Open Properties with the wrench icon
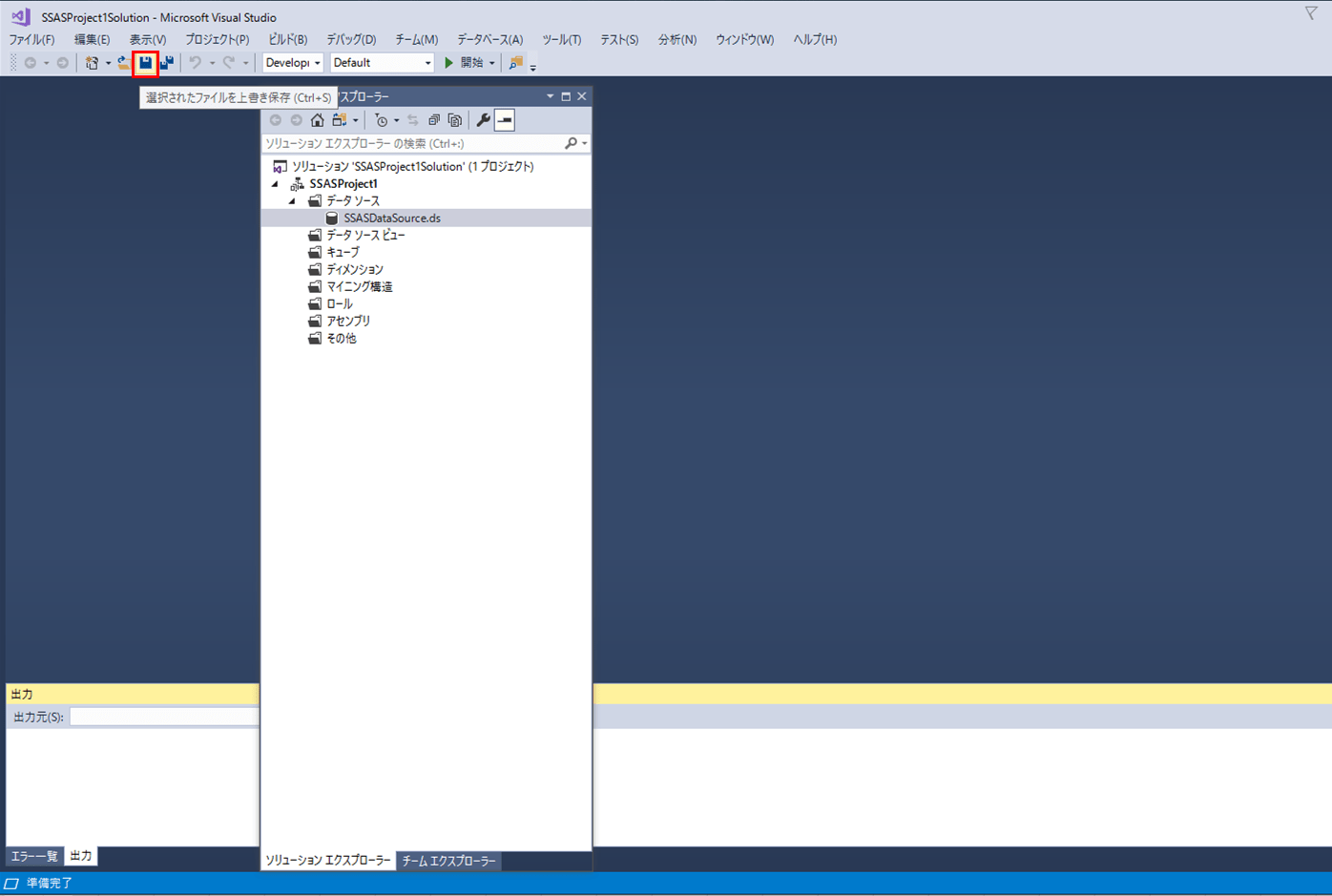The width and height of the screenshot is (1332, 896). coord(484,120)
